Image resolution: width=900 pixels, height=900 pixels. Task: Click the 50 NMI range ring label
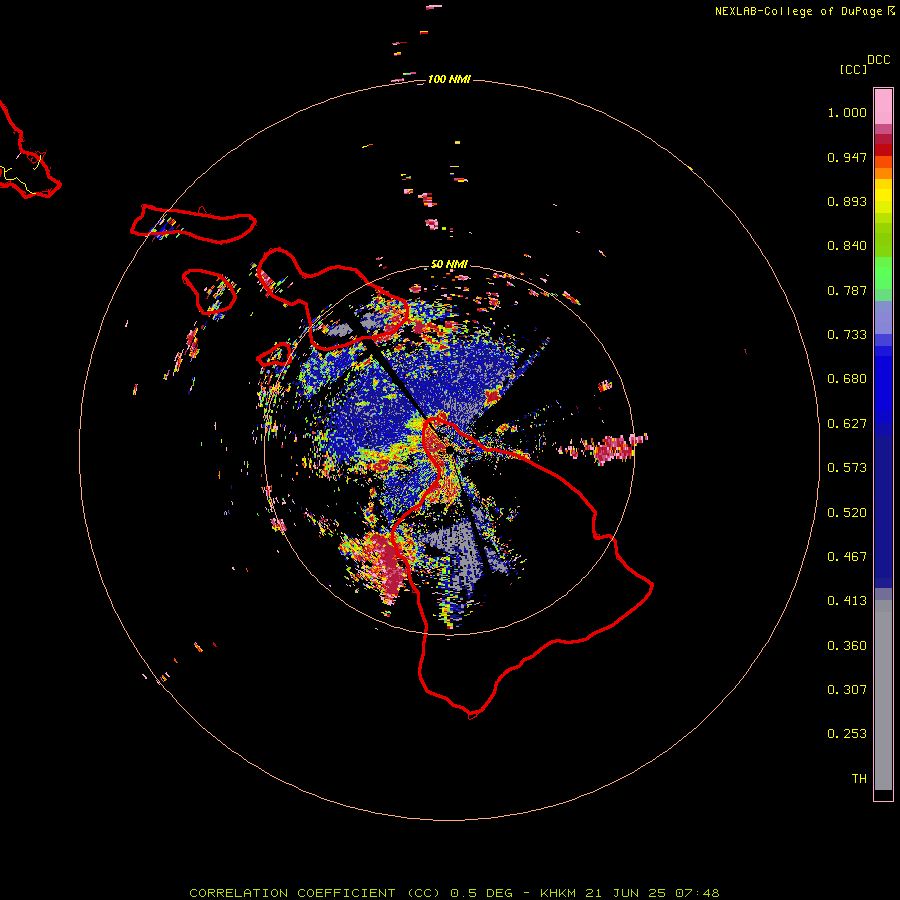coord(449,264)
